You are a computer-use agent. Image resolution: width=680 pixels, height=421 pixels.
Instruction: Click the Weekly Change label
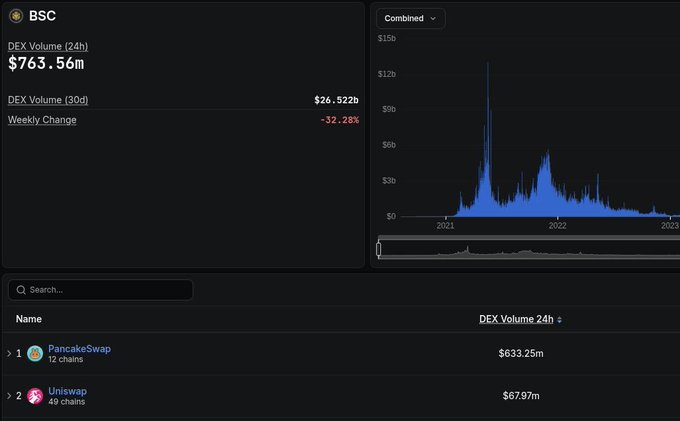click(42, 120)
